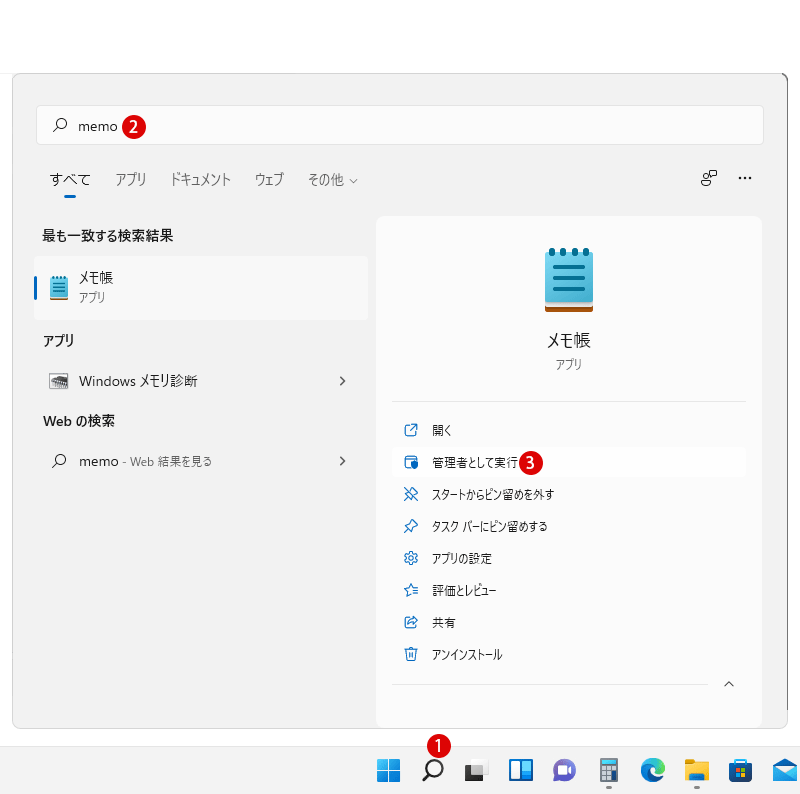Expand the memo web search result arrow
Screen dimensions: 800x794
[342, 461]
